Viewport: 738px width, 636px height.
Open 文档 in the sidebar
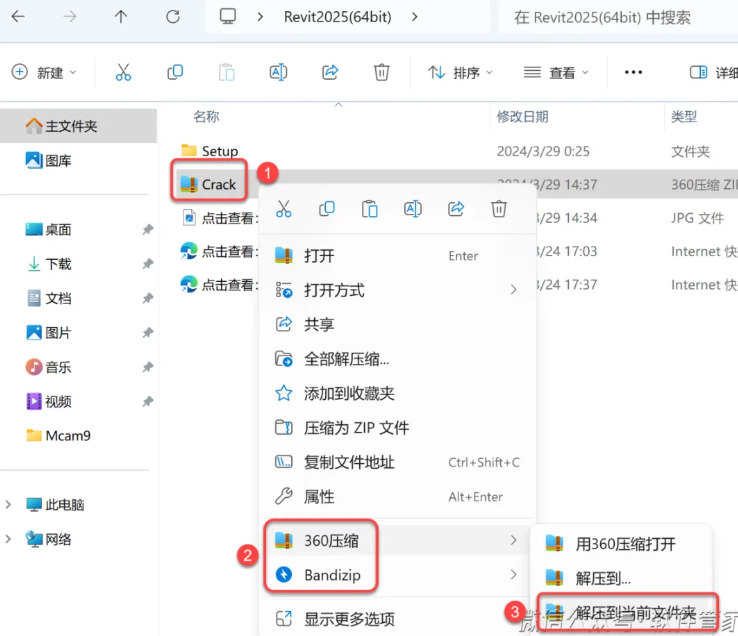[48, 298]
